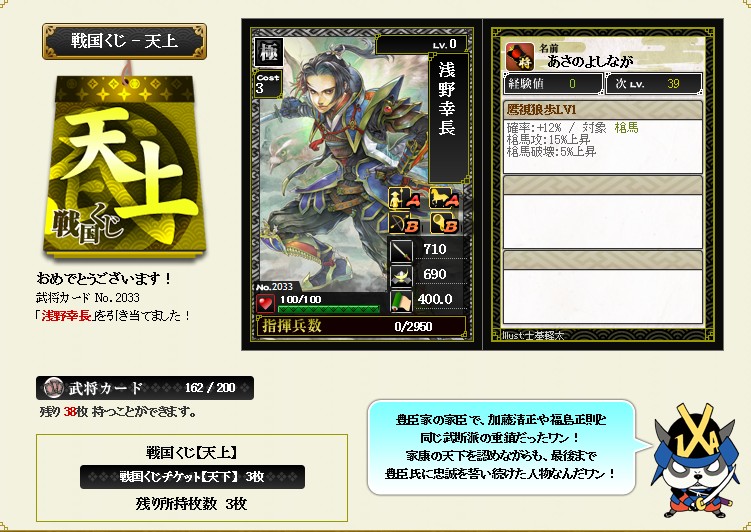Click the red 浅野幸長 name link

(x=66, y=316)
